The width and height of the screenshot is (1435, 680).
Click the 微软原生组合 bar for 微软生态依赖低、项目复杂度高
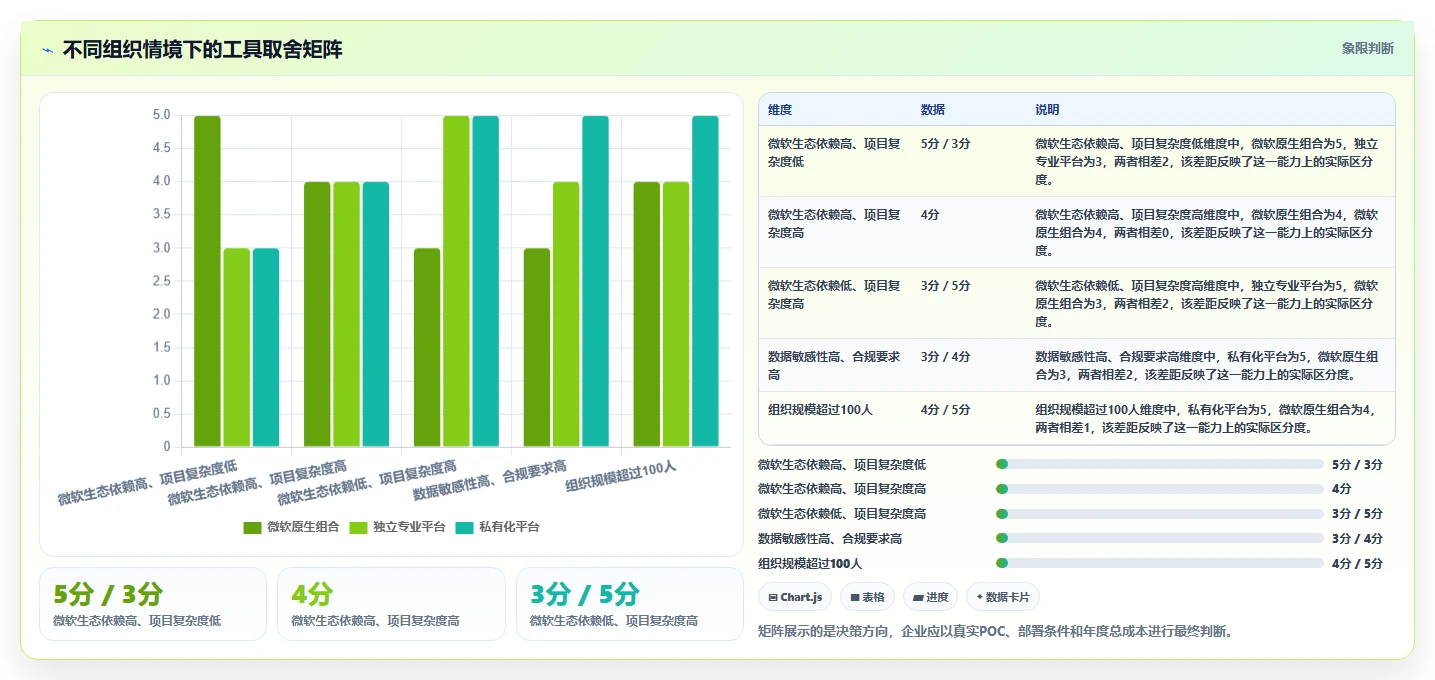click(427, 347)
